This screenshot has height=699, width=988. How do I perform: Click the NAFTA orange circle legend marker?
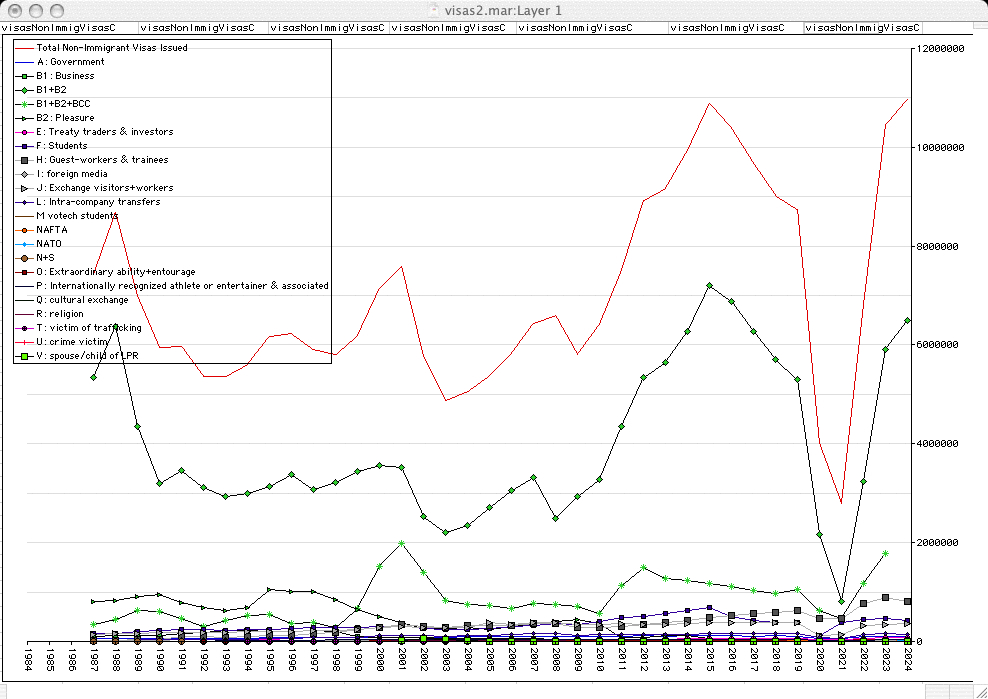(26, 230)
